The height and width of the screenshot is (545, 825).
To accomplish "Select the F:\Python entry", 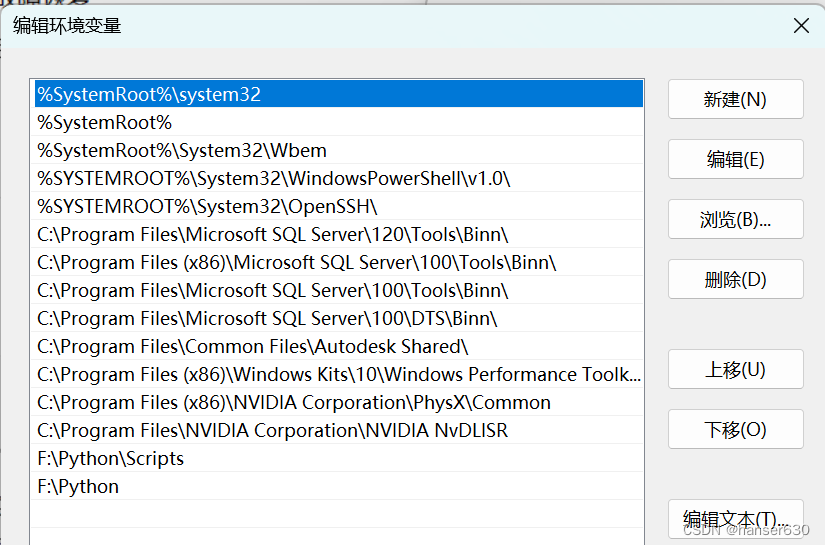I will [x=339, y=486].
